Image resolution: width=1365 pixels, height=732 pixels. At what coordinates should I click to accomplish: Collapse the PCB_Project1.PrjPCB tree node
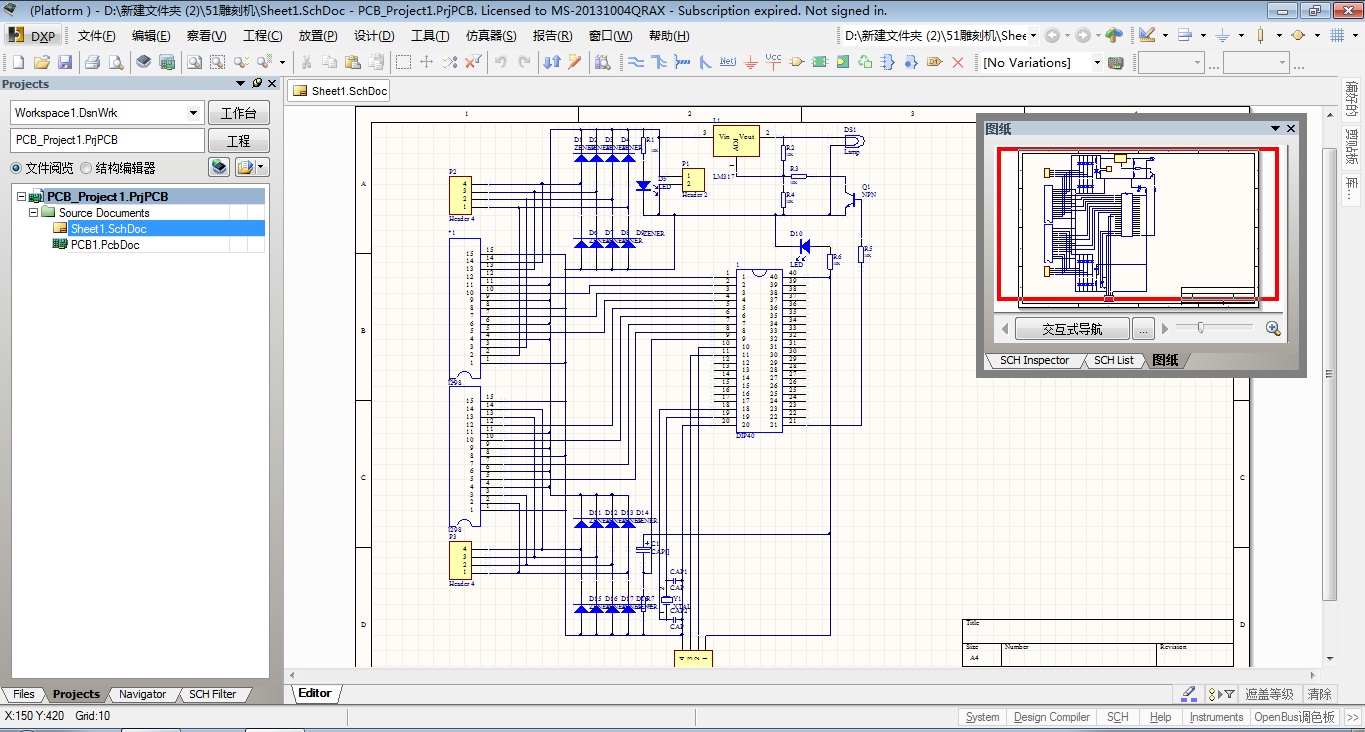(x=21, y=197)
